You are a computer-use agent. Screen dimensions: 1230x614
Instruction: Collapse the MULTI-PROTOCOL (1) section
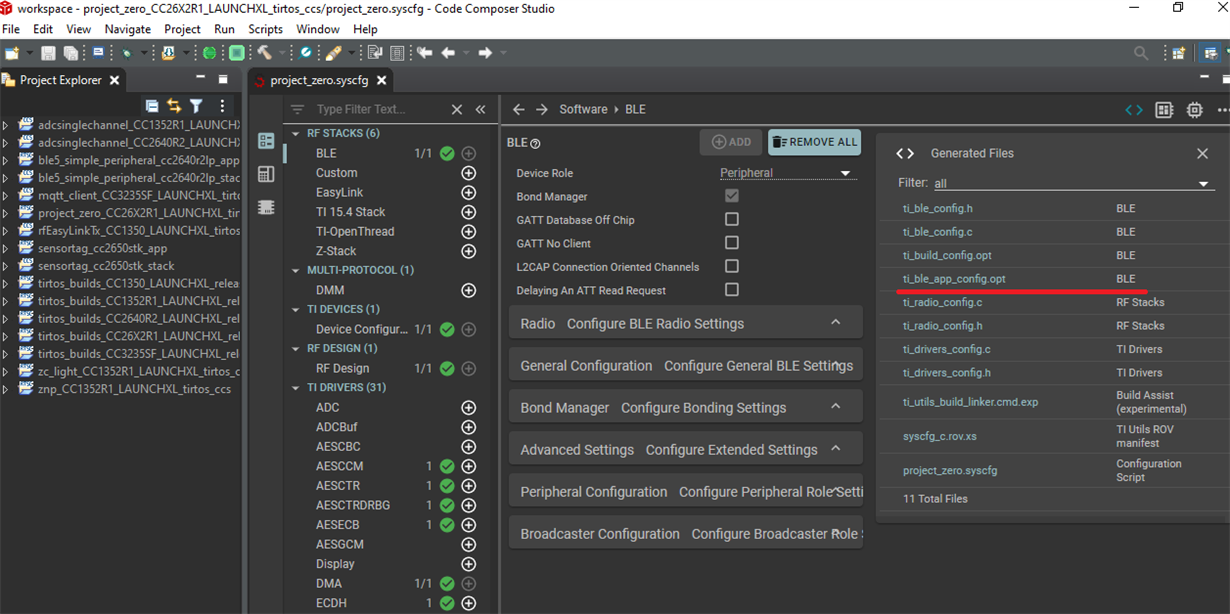[297, 270]
